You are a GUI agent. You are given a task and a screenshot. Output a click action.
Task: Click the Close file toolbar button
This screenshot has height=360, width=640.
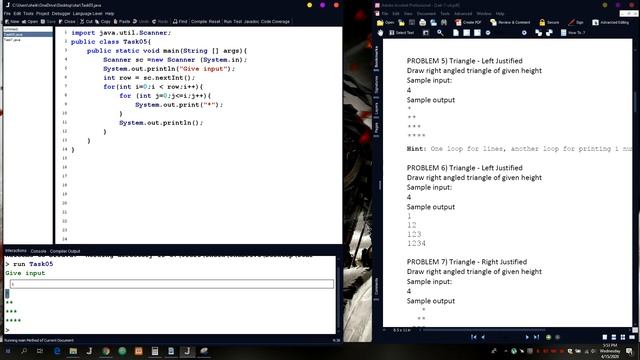tap(67, 22)
